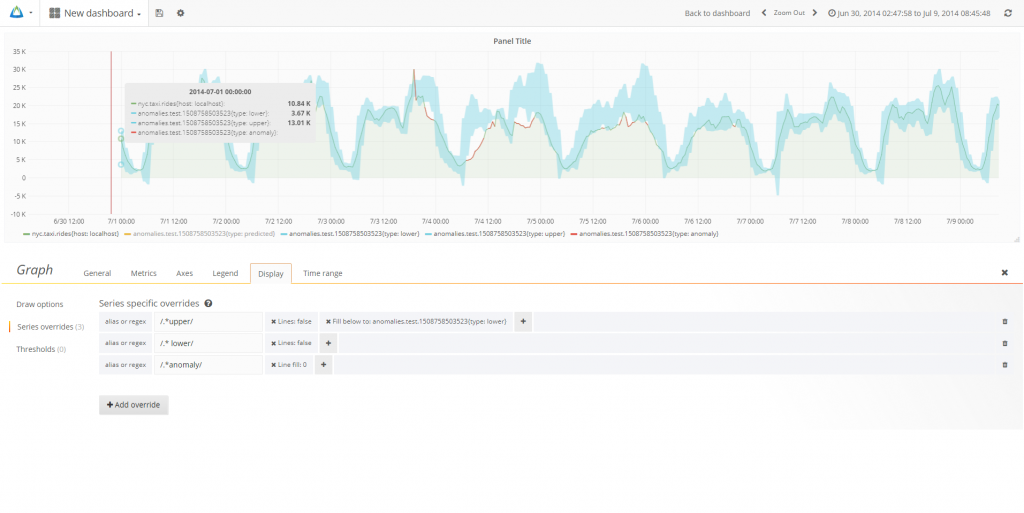Image resolution: width=1024 pixels, height=513 pixels.
Task: Click the refresh dashboard icon
Action: pos(1008,13)
